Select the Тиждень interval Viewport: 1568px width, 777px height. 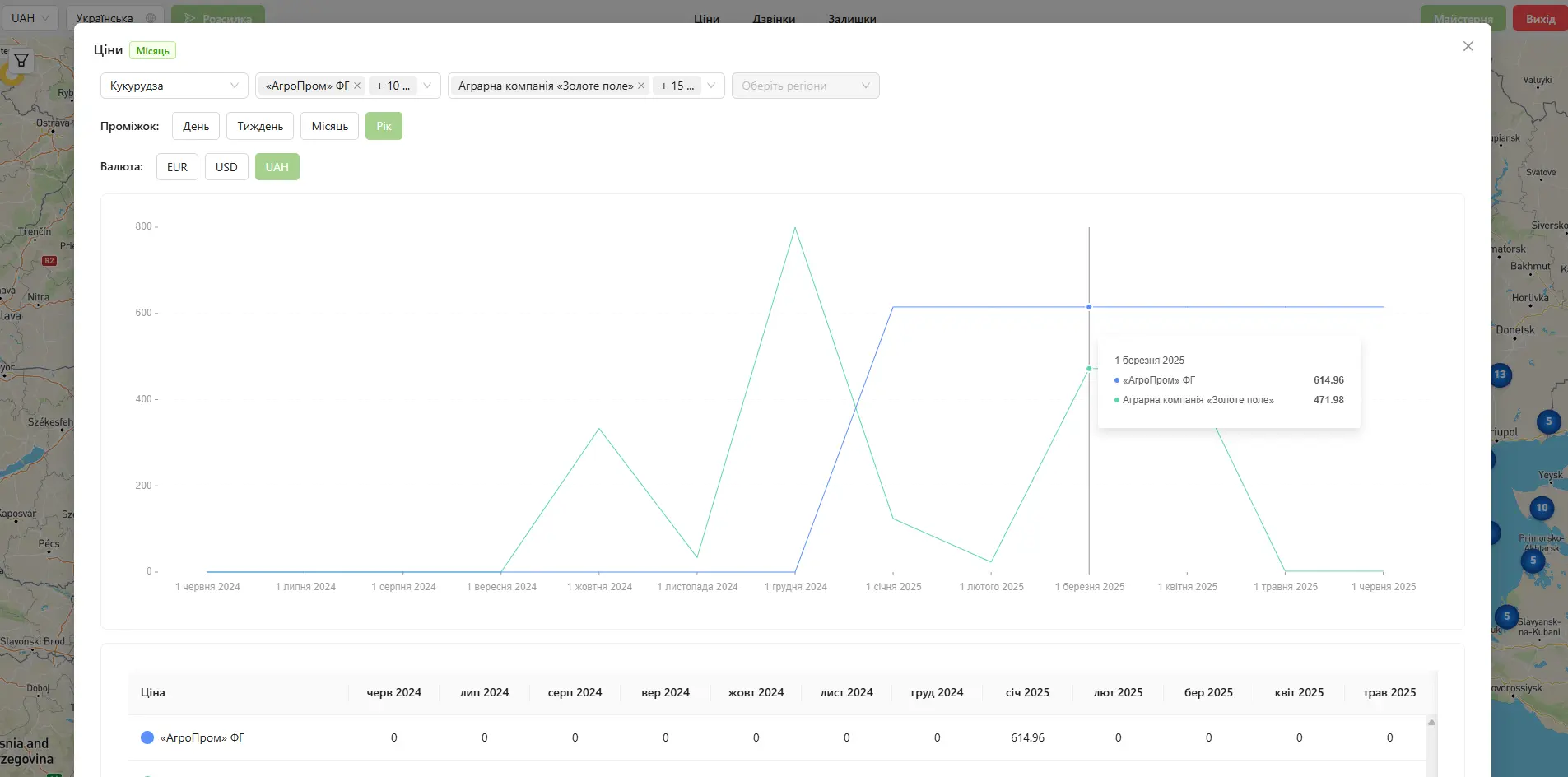click(x=260, y=126)
